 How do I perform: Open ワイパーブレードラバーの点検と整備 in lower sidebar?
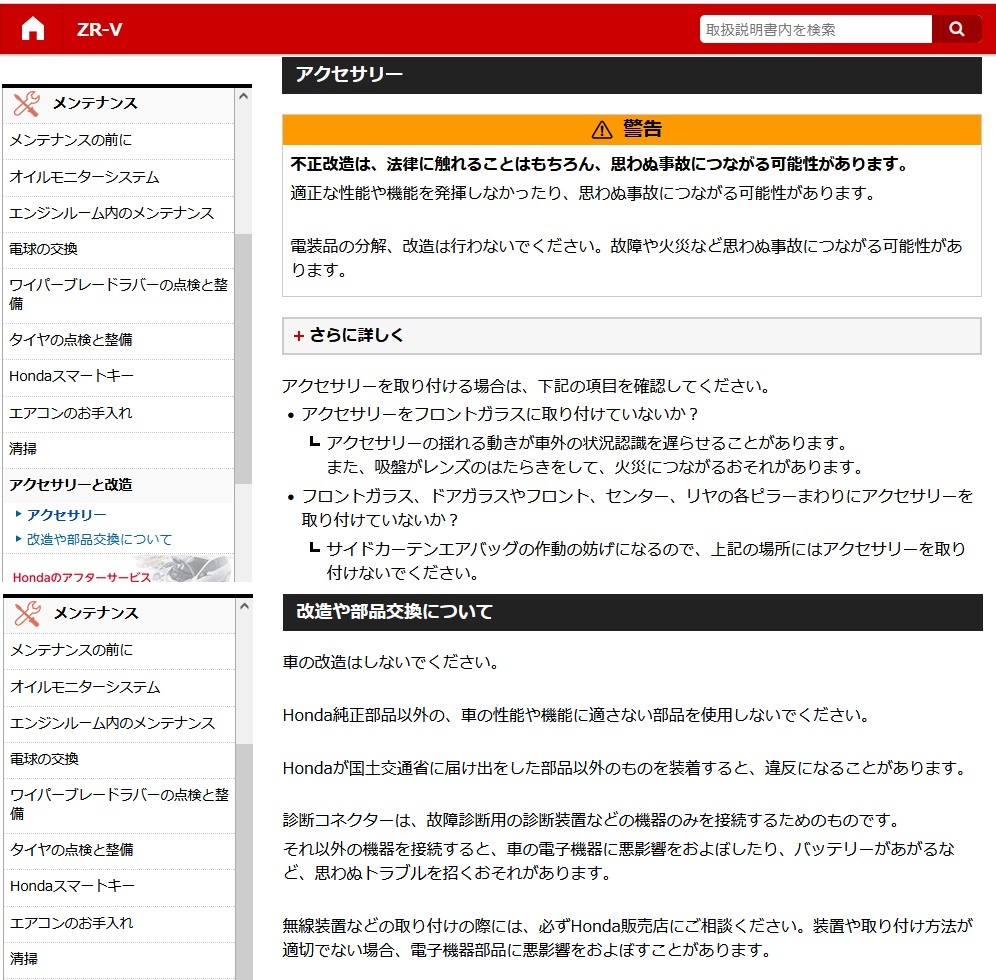pyautogui.click(x=119, y=805)
